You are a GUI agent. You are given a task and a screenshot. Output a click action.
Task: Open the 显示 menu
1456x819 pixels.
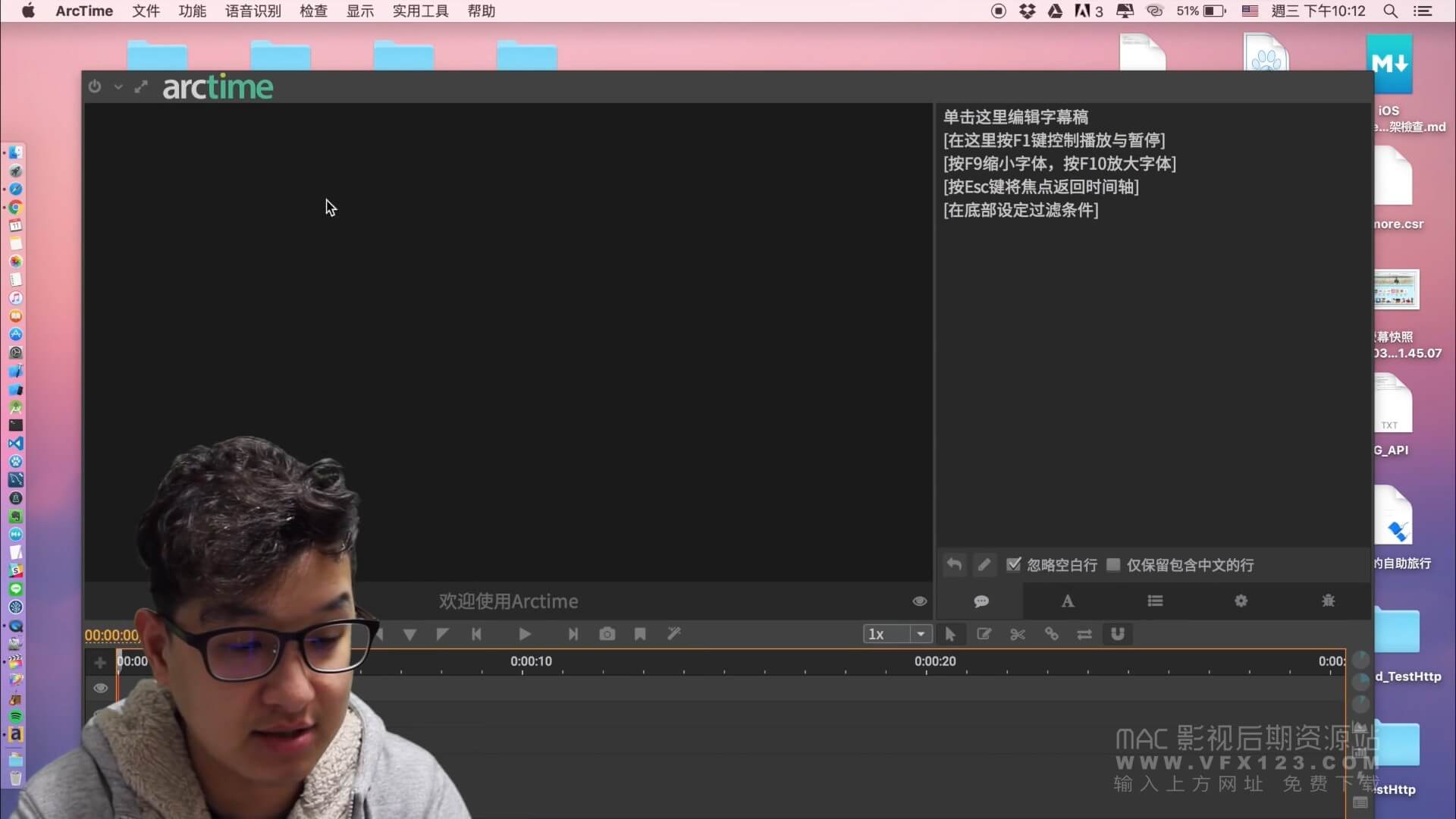coord(360,11)
